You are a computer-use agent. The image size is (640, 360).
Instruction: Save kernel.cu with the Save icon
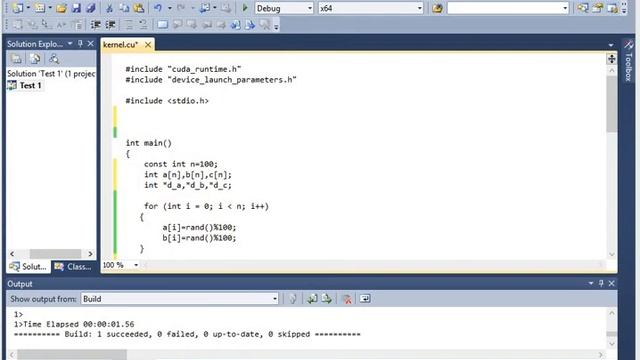(76, 8)
